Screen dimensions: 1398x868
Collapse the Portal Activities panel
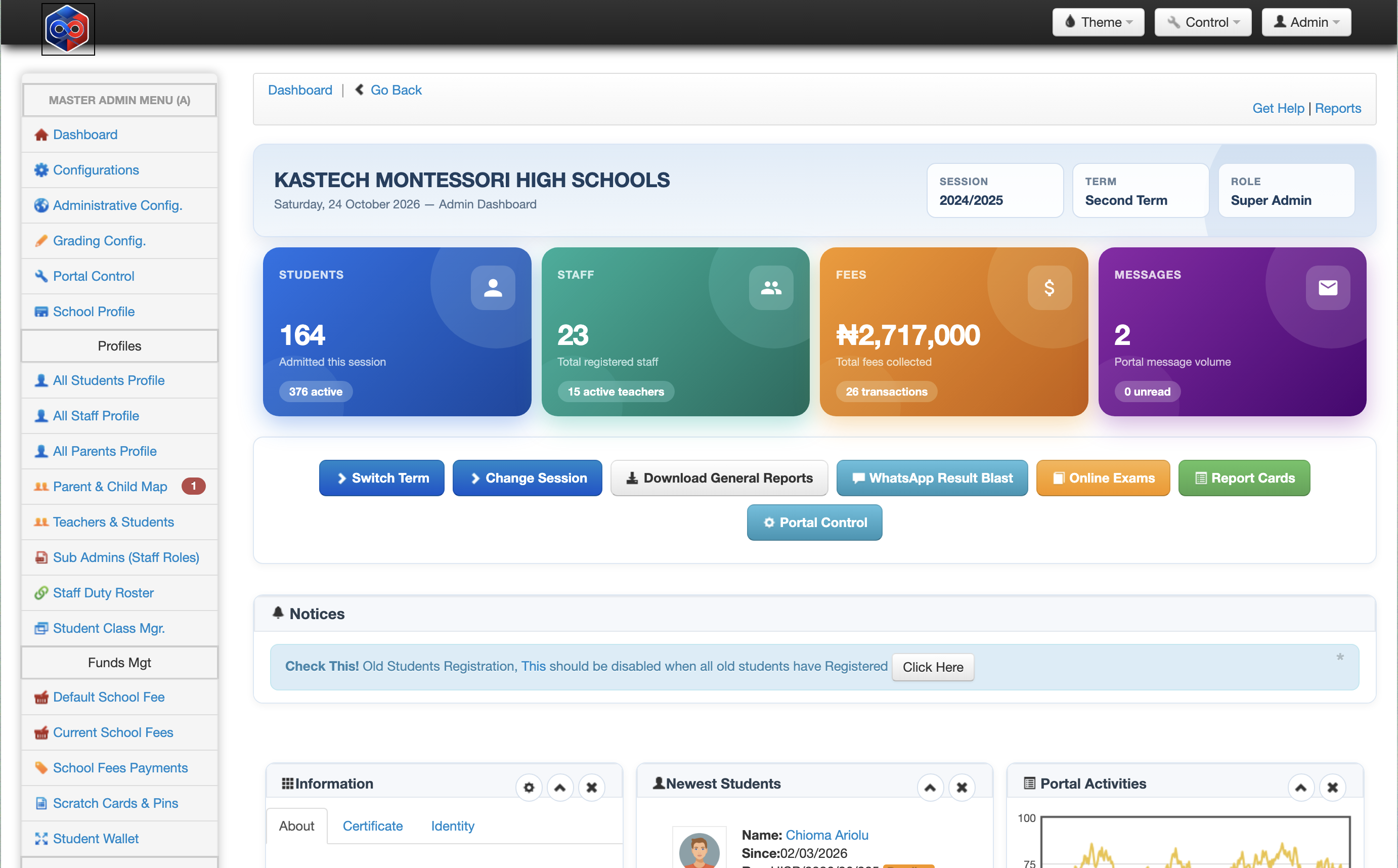1301,788
